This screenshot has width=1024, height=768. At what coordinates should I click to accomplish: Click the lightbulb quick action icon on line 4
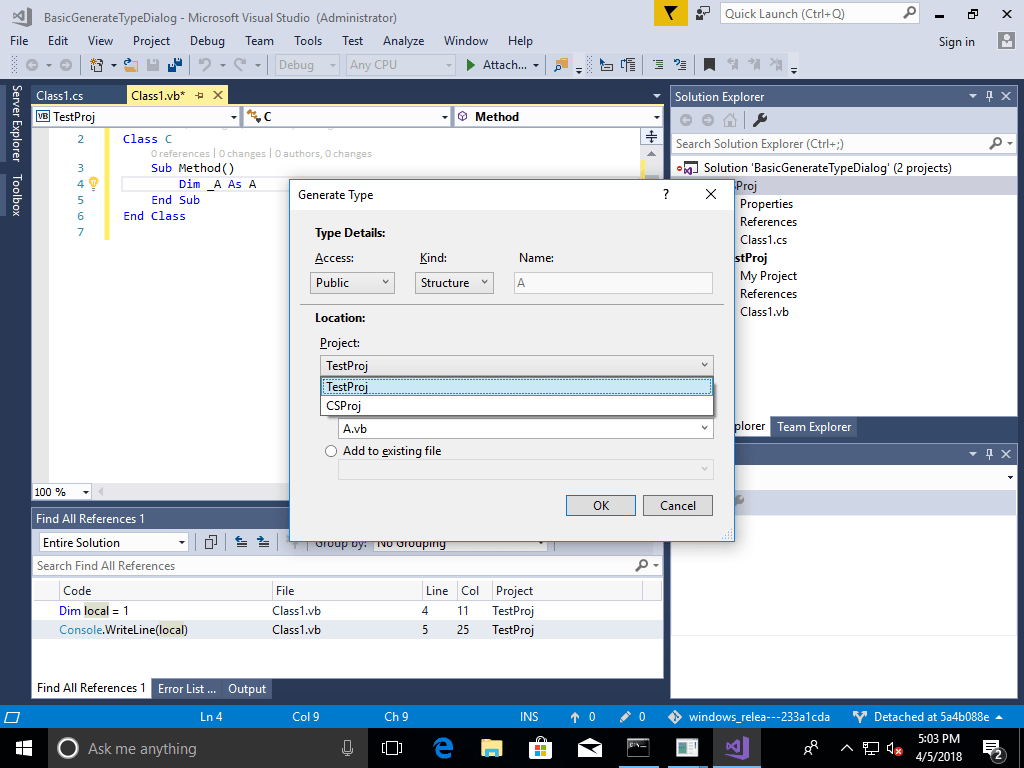coord(93,183)
